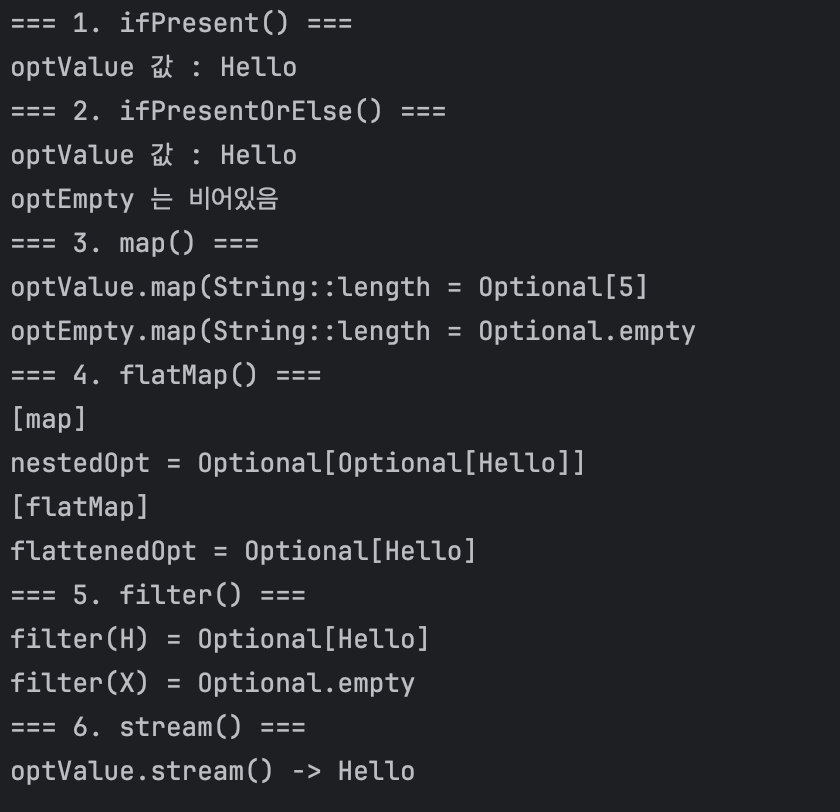Select the nestedOpt output line

(x=297, y=463)
